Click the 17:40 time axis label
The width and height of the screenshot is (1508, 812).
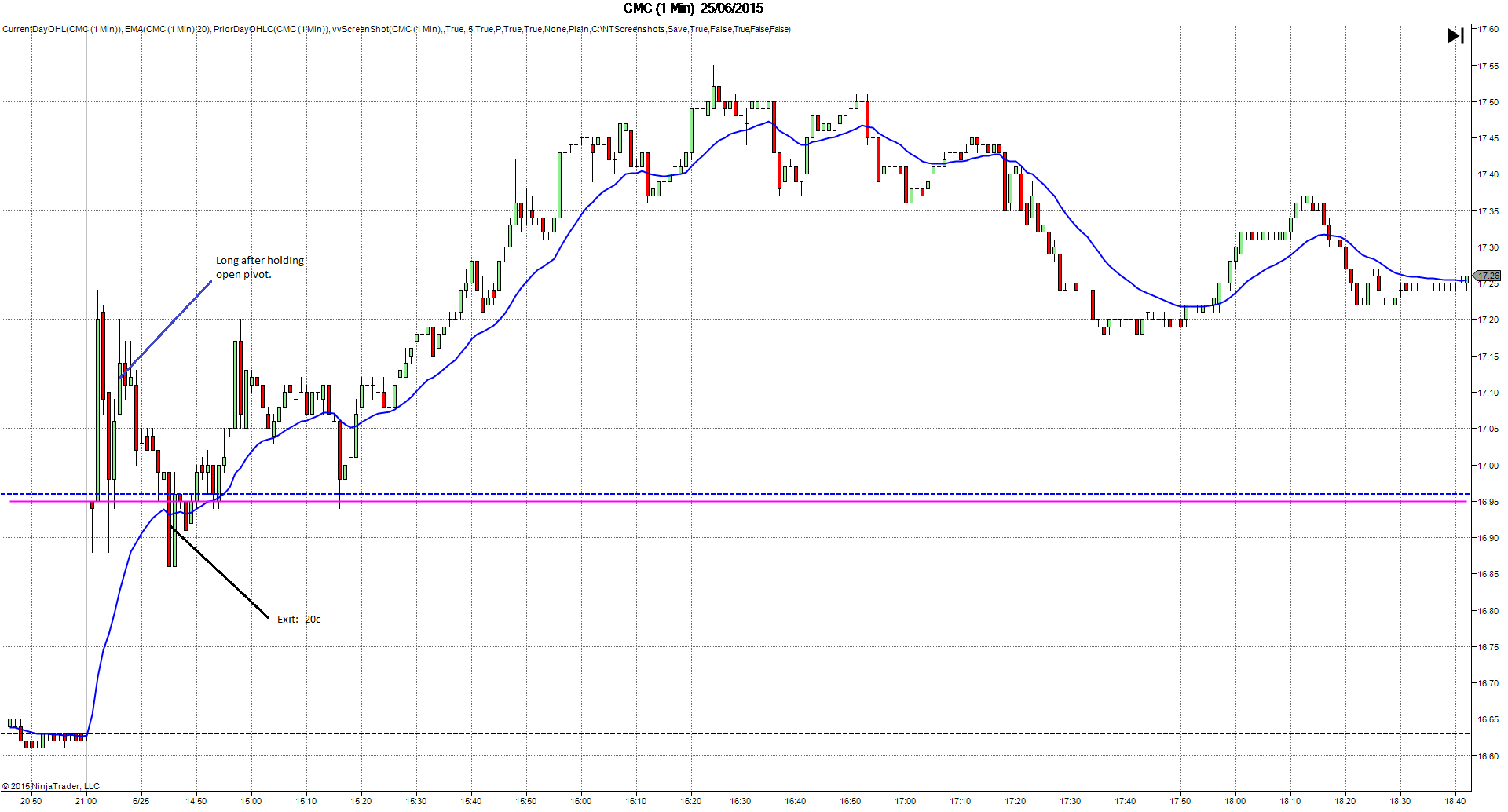pos(1126,801)
